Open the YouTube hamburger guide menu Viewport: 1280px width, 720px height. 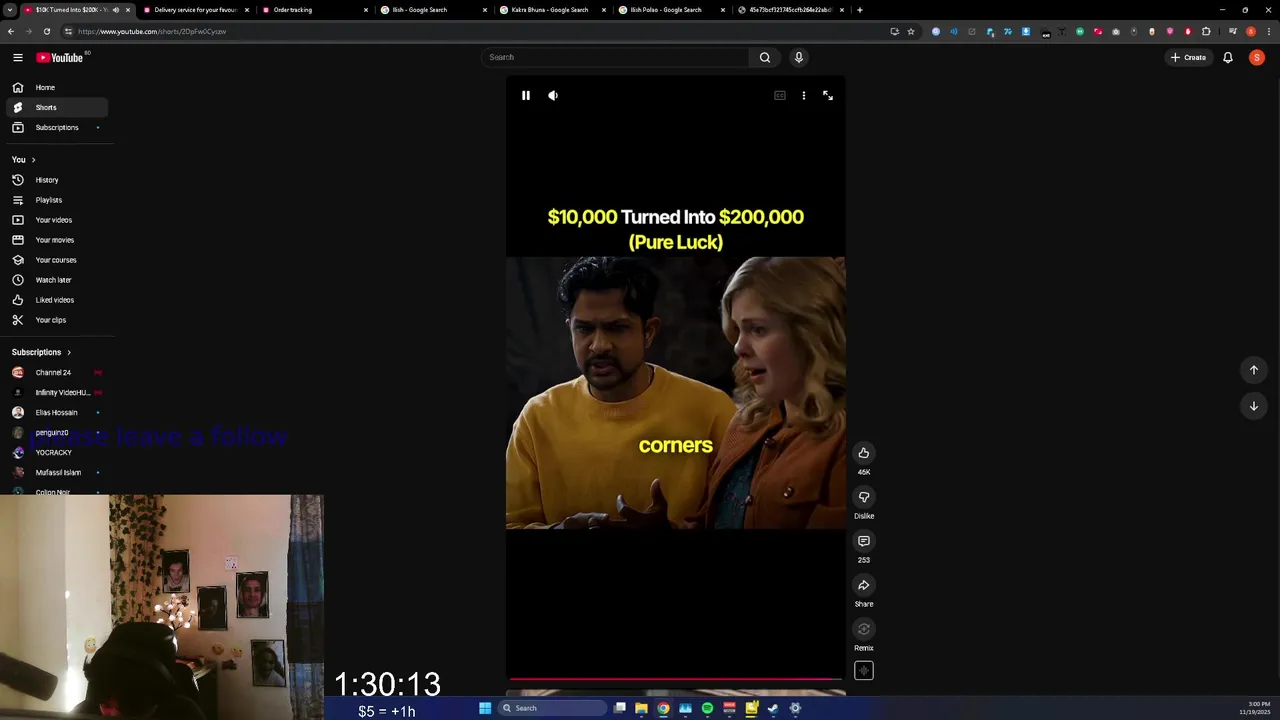point(18,58)
